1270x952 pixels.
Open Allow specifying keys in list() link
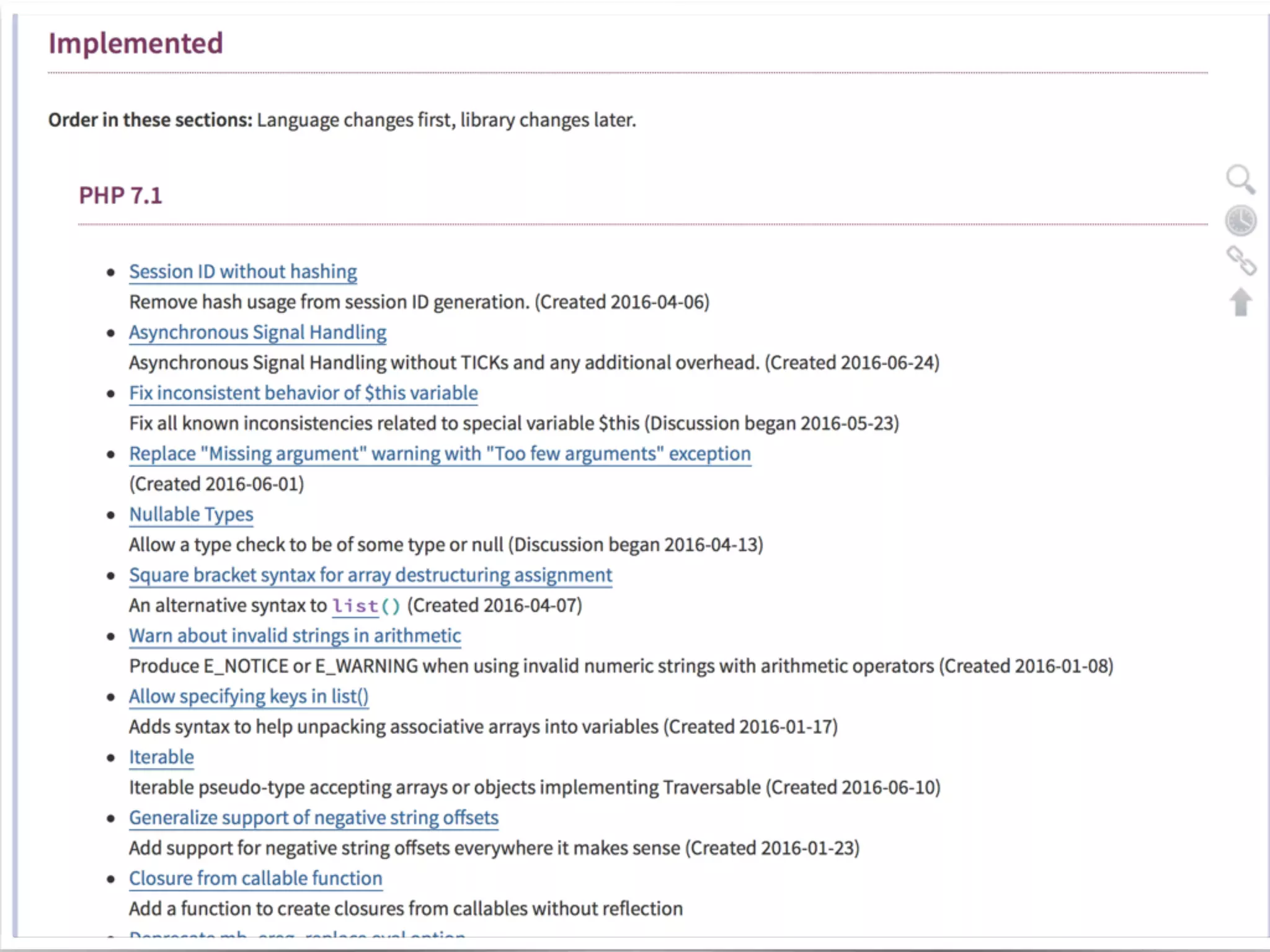249,697
